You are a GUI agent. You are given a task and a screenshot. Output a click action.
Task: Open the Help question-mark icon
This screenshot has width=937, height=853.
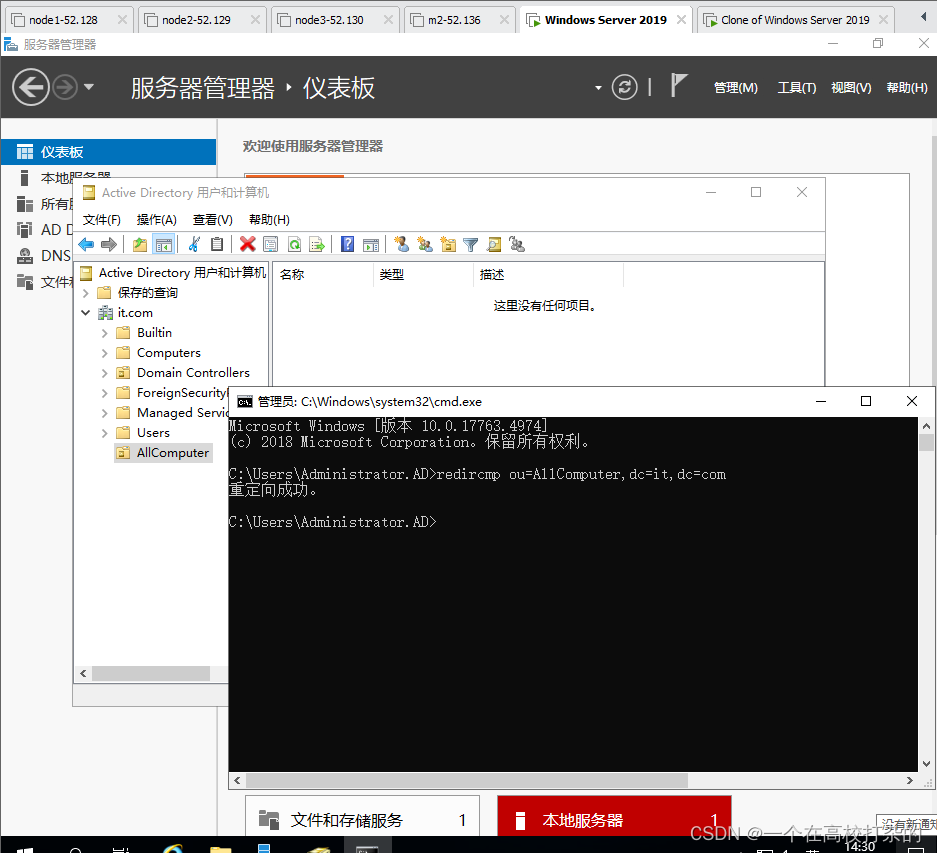347,244
